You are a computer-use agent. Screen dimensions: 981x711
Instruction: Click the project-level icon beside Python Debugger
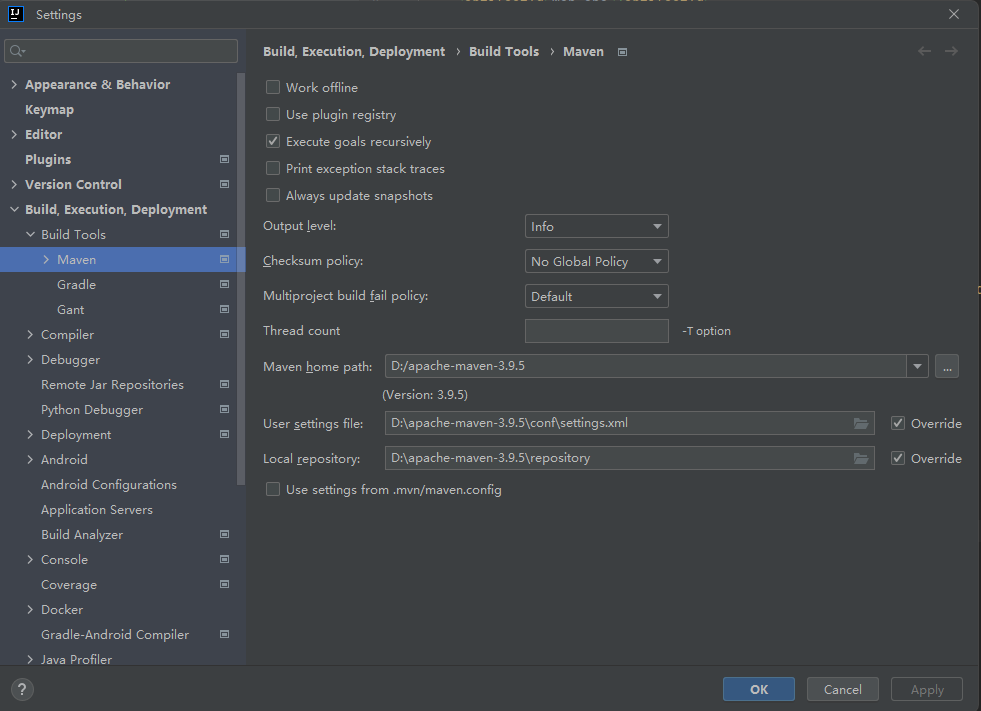pyautogui.click(x=225, y=409)
